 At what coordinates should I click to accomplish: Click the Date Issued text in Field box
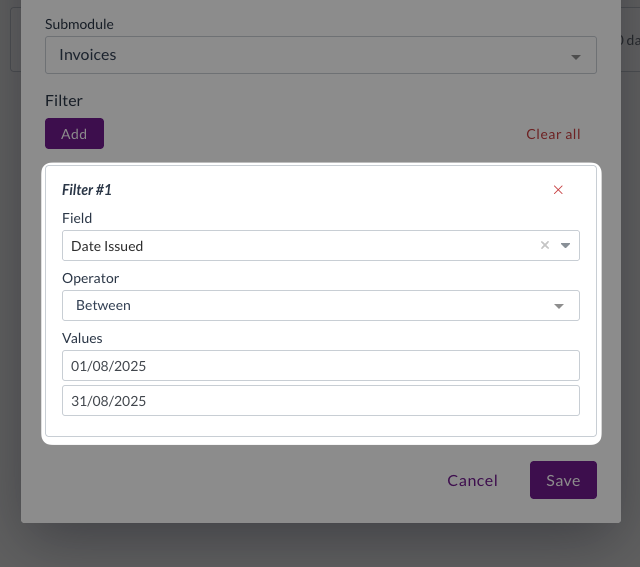pos(107,245)
